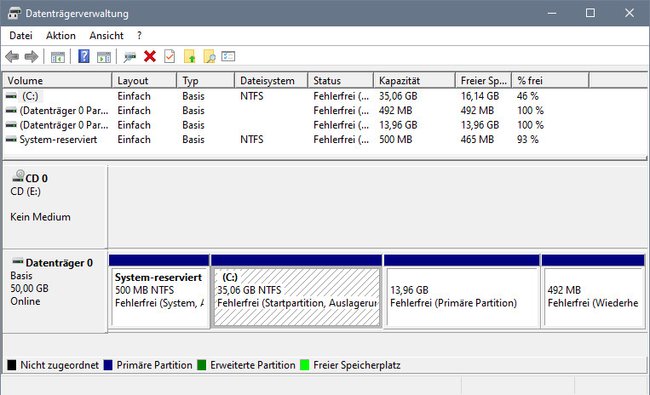
Task: Click the folder with magnifier icon
Action: [x=209, y=56]
